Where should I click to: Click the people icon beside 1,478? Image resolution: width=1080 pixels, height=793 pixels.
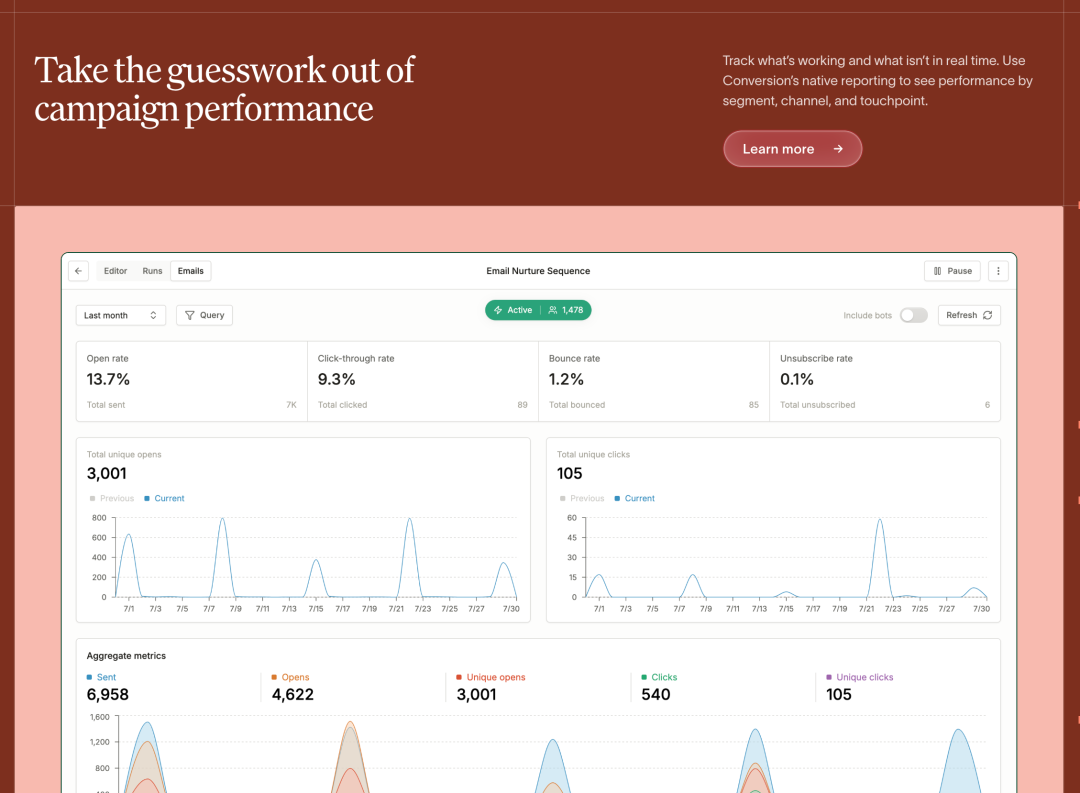[552, 310]
